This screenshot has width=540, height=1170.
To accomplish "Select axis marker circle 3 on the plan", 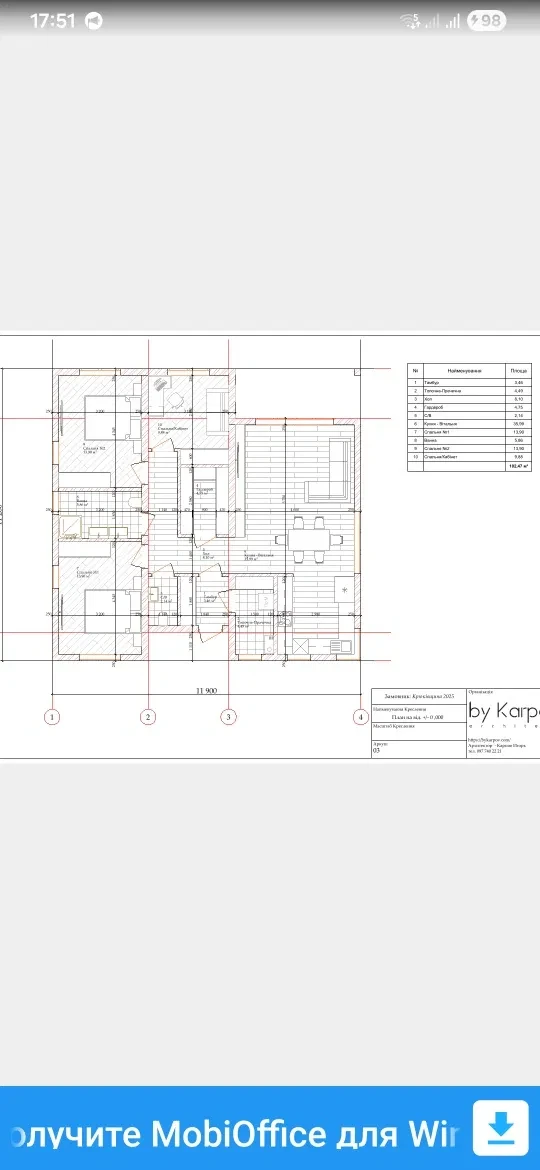I will tap(228, 717).
